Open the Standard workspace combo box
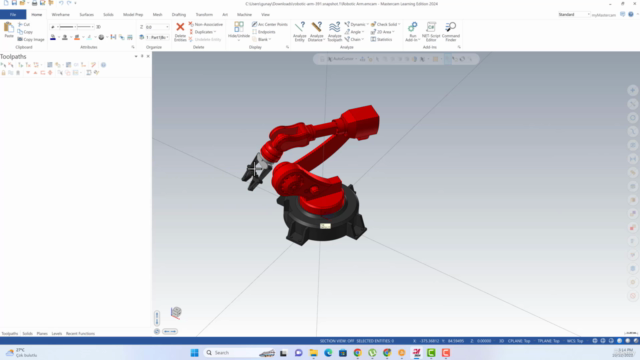 pyautogui.click(x=574, y=14)
